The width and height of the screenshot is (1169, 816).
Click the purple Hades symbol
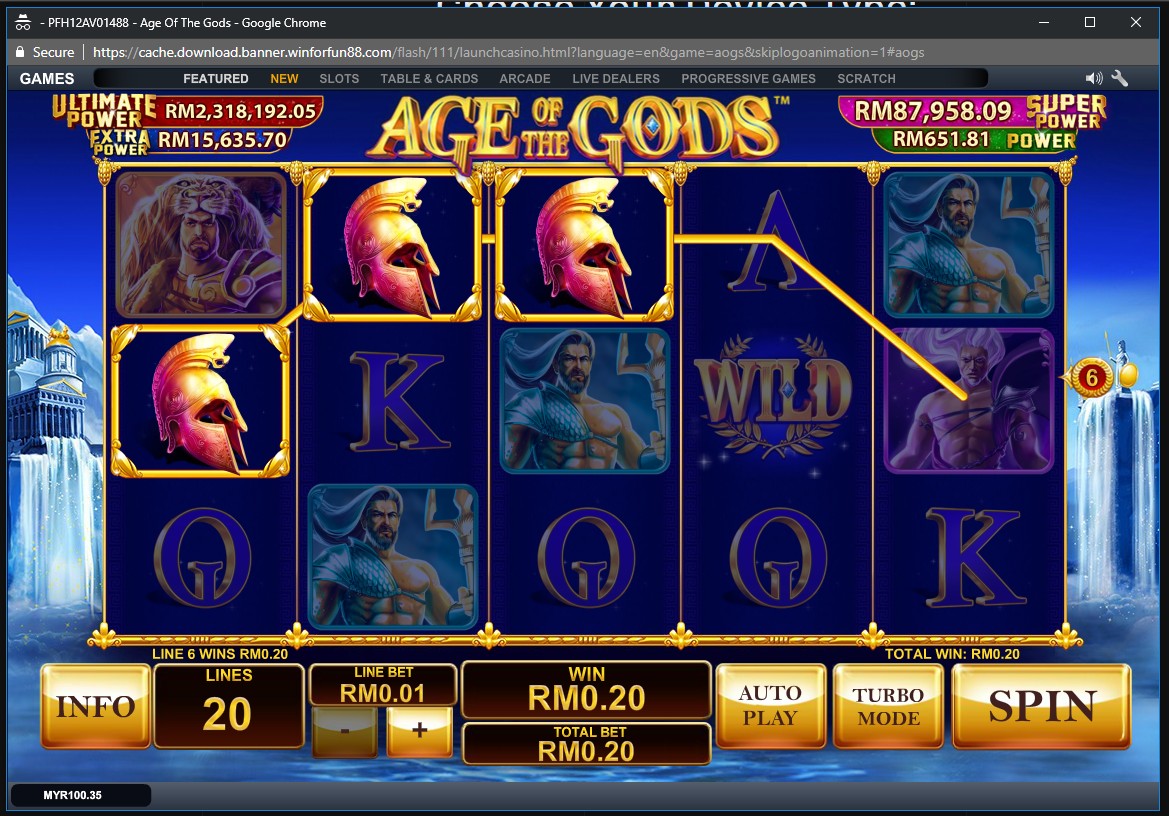968,400
